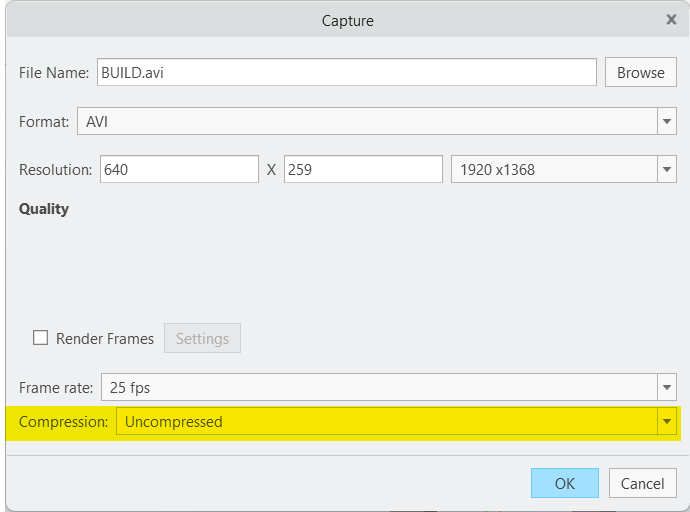Viewport: 690px width, 512px height.
Task: Confirm the capture with OK
Action: click(x=564, y=483)
